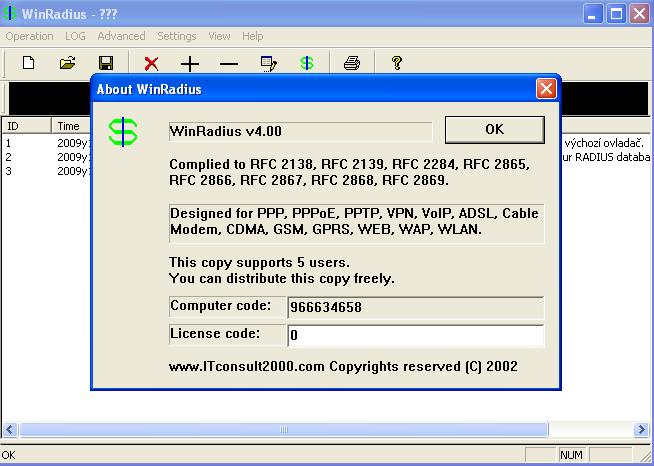Click the yellow question mark help icon
This screenshot has height=466, width=654.
(x=397, y=63)
